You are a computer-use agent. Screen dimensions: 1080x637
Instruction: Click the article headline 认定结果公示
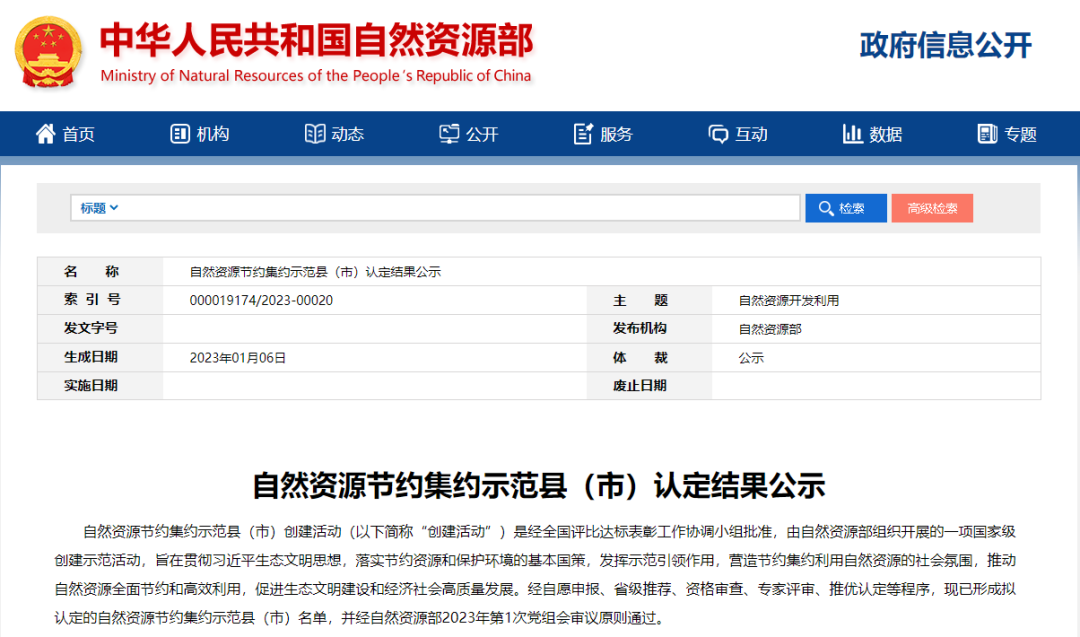click(539, 486)
